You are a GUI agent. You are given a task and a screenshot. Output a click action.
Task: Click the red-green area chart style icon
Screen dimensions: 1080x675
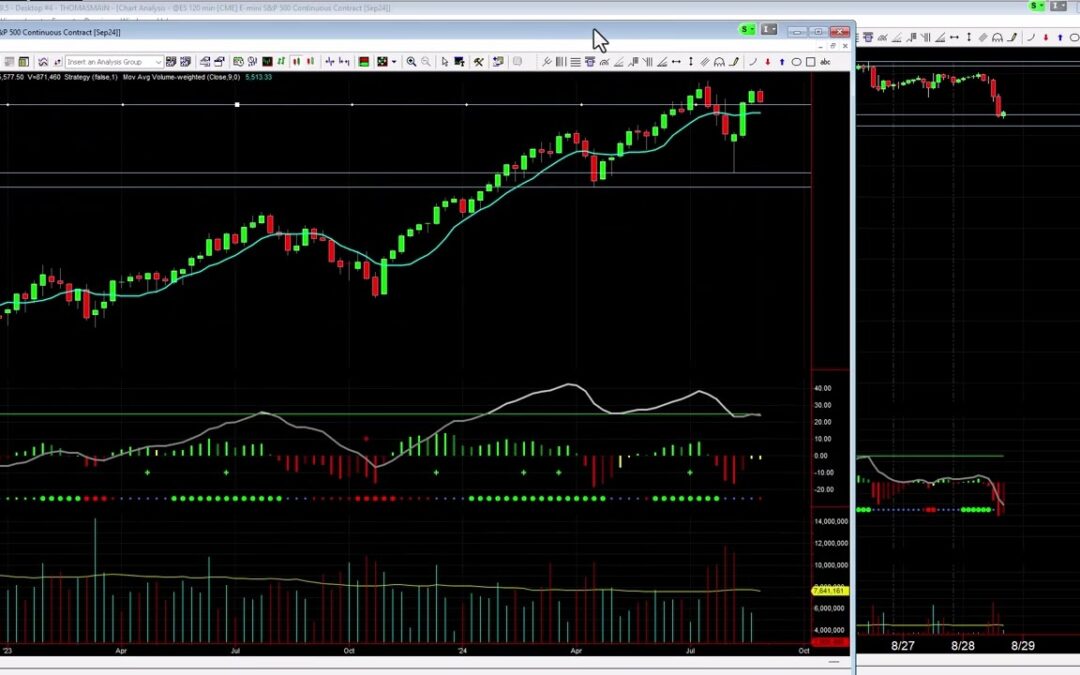[364, 62]
